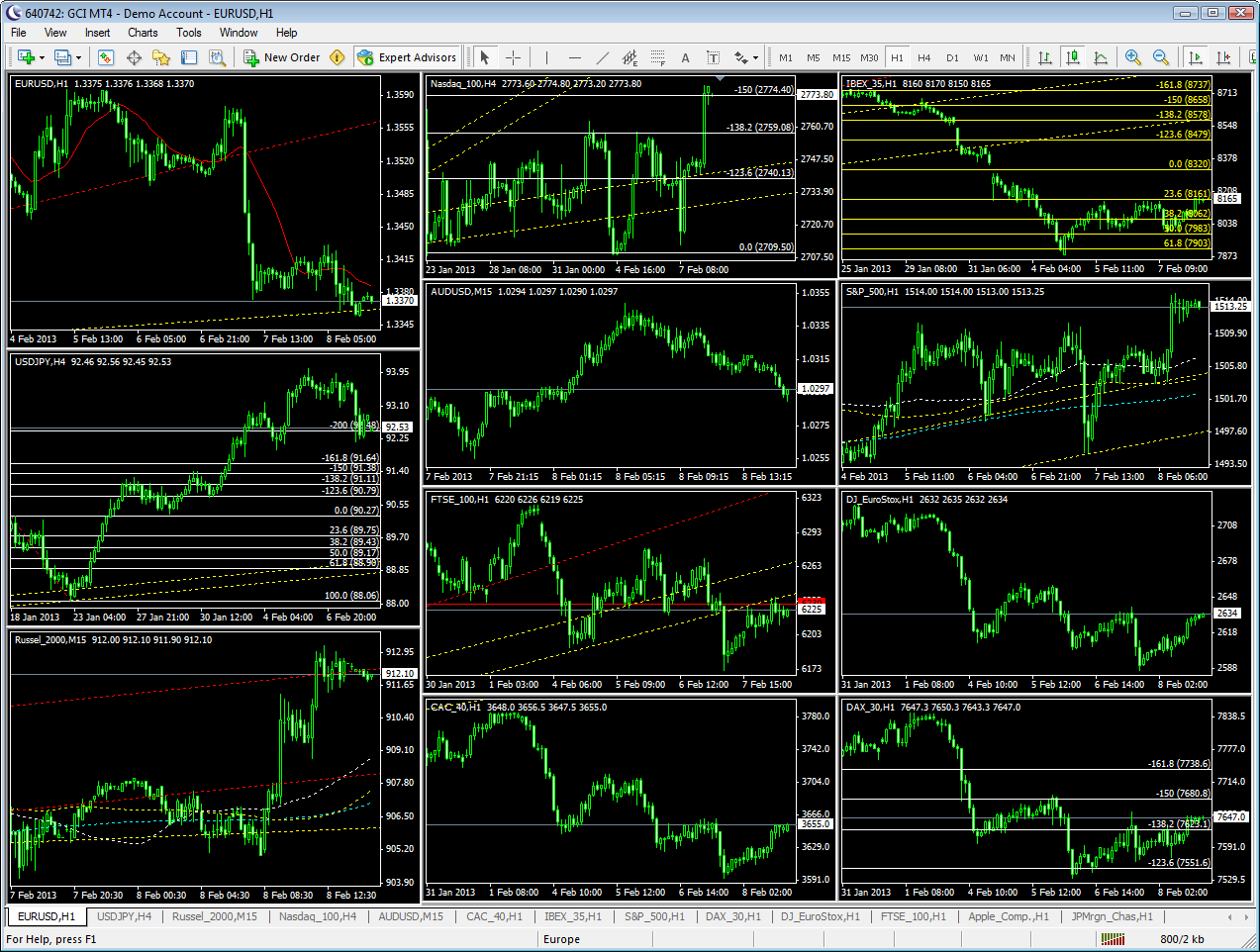Click the Europe profile in status bar
This screenshot has width=1260, height=952.
point(561,939)
